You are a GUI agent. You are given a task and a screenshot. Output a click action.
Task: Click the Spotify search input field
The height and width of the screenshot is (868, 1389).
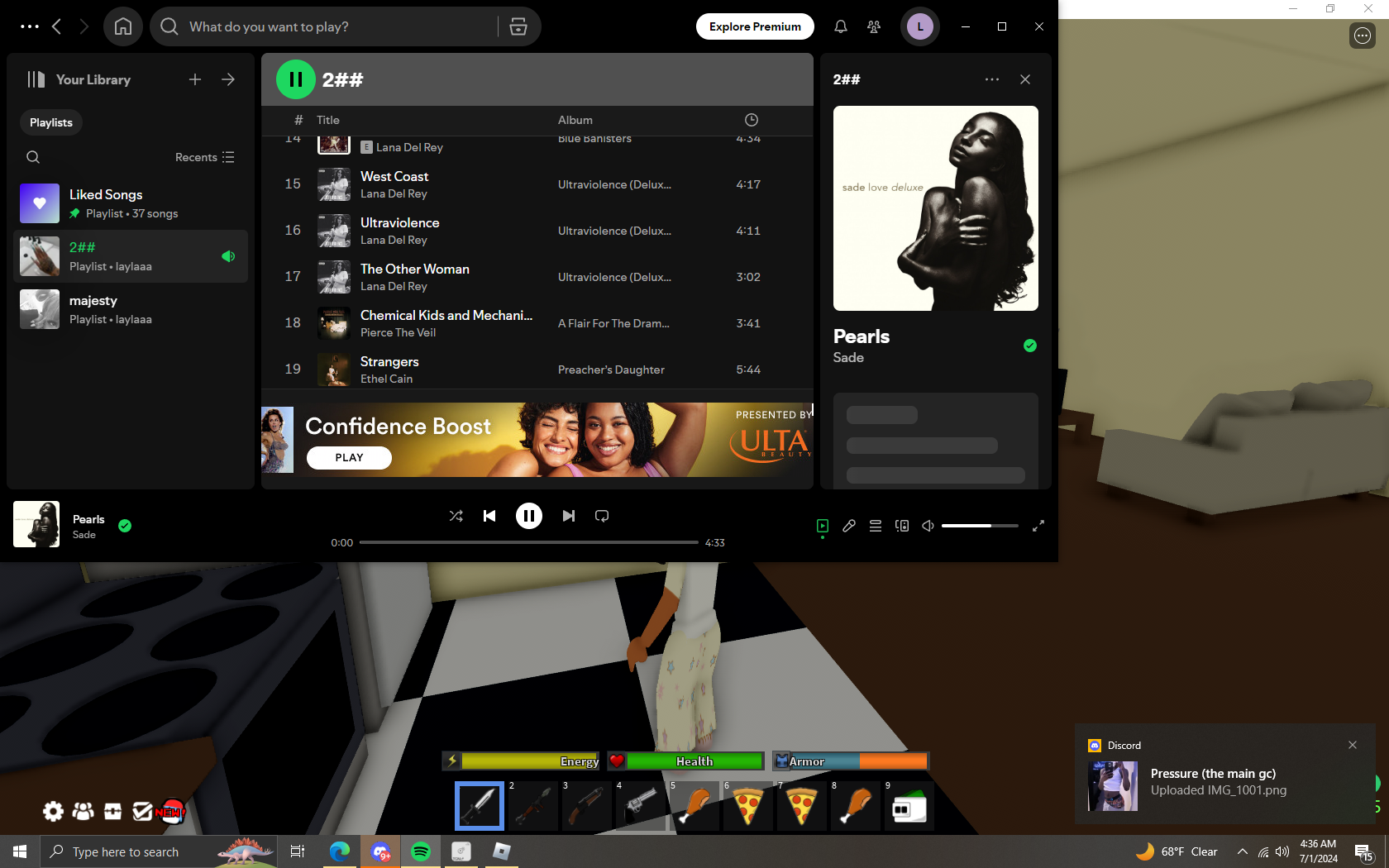[x=339, y=26]
